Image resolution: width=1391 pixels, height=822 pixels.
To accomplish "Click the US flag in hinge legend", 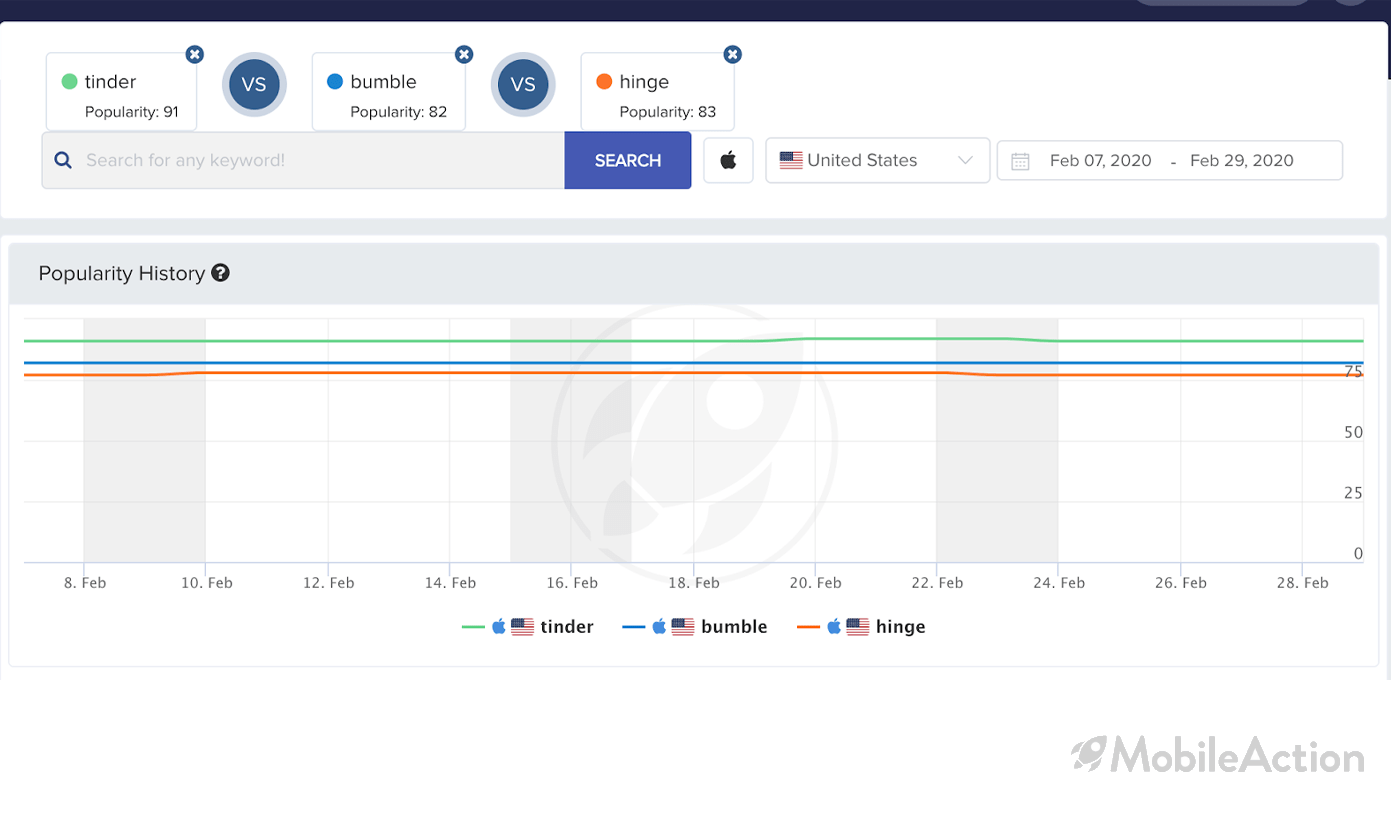I will point(858,627).
